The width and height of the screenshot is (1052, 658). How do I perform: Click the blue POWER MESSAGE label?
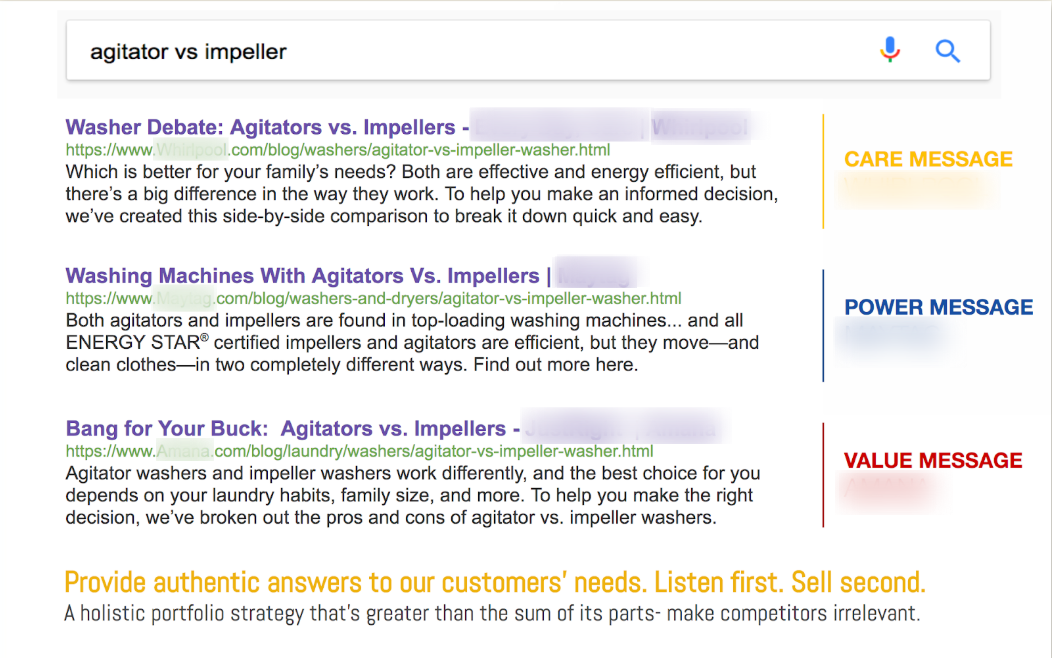[938, 307]
